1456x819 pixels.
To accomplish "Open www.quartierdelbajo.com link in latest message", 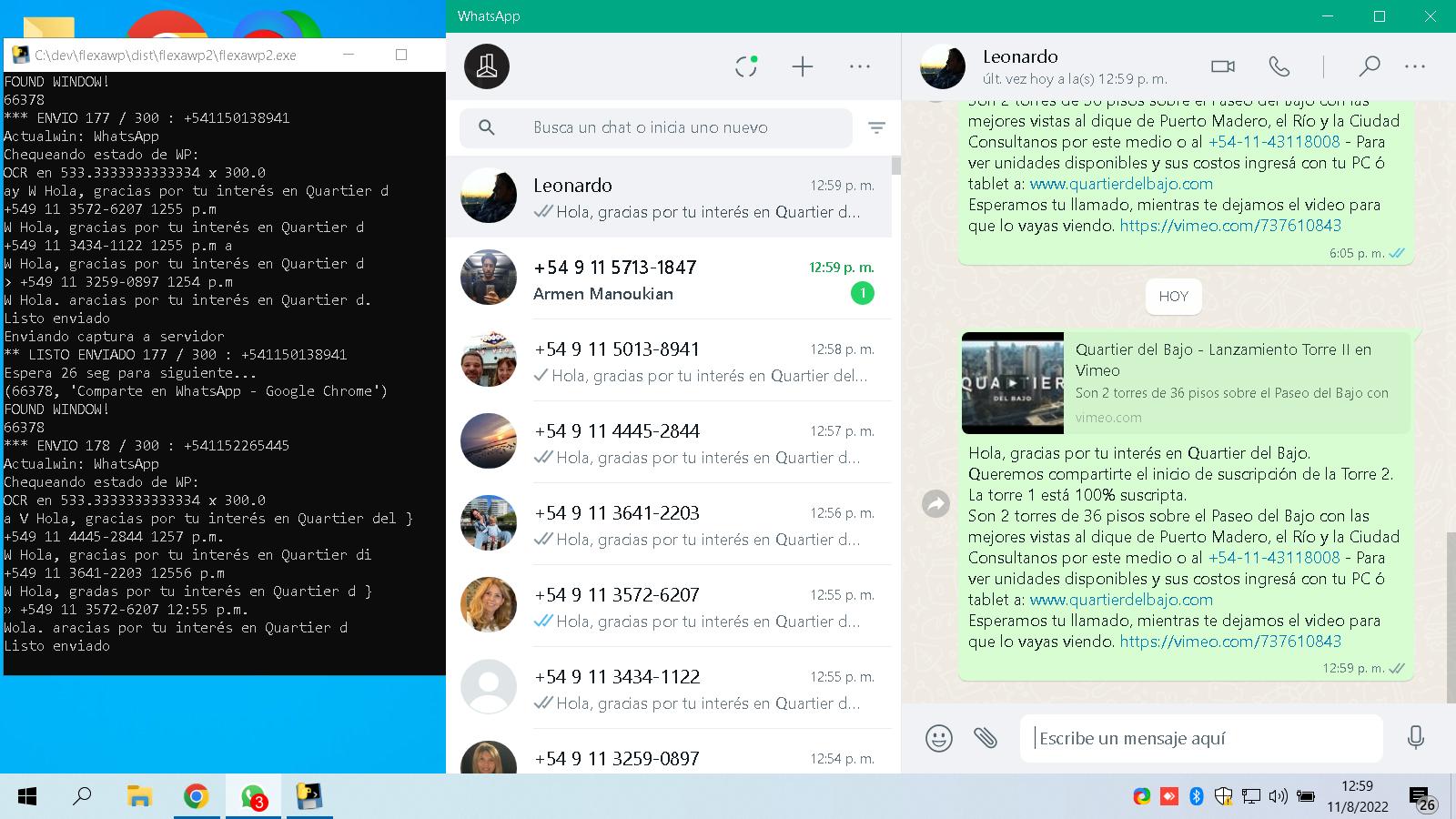I will pyautogui.click(x=1121, y=600).
